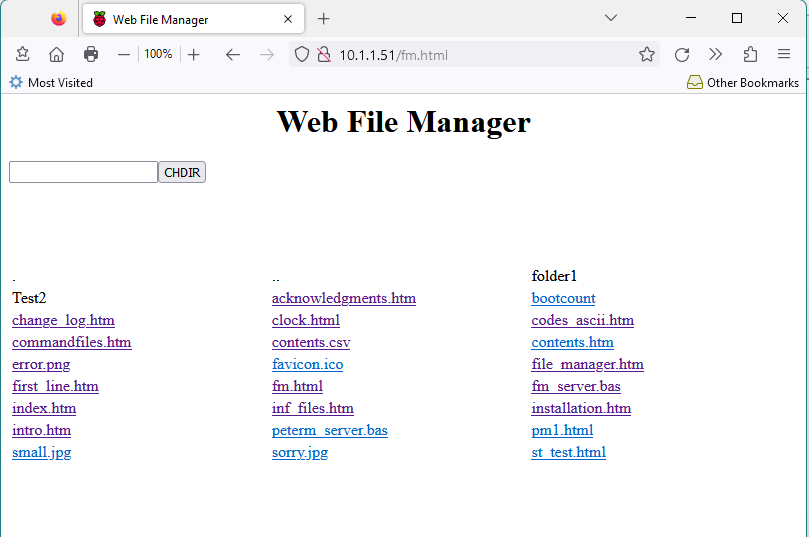Viewport: 809px width, 537px height.
Task: Expand the list all tabs chevron
Action: tap(611, 18)
